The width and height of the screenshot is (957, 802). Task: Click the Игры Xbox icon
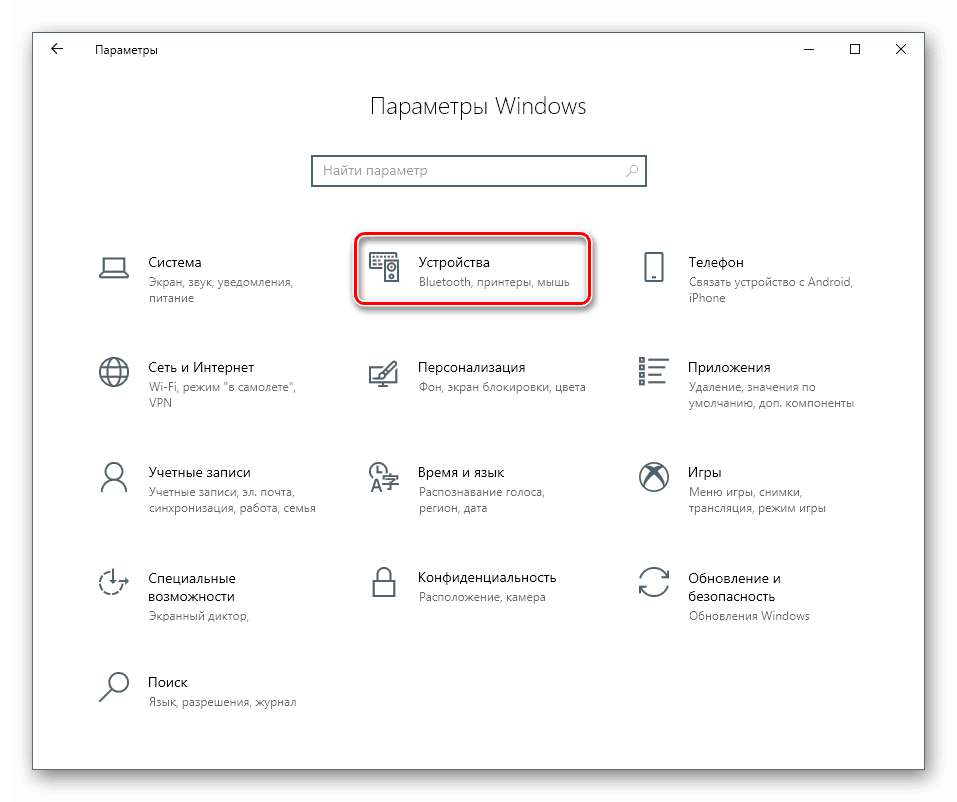[654, 477]
